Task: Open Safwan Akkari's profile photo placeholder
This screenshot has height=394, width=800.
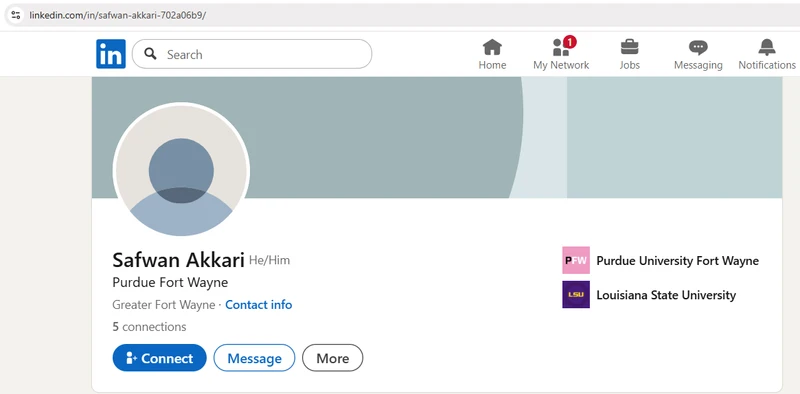Action: coord(181,170)
